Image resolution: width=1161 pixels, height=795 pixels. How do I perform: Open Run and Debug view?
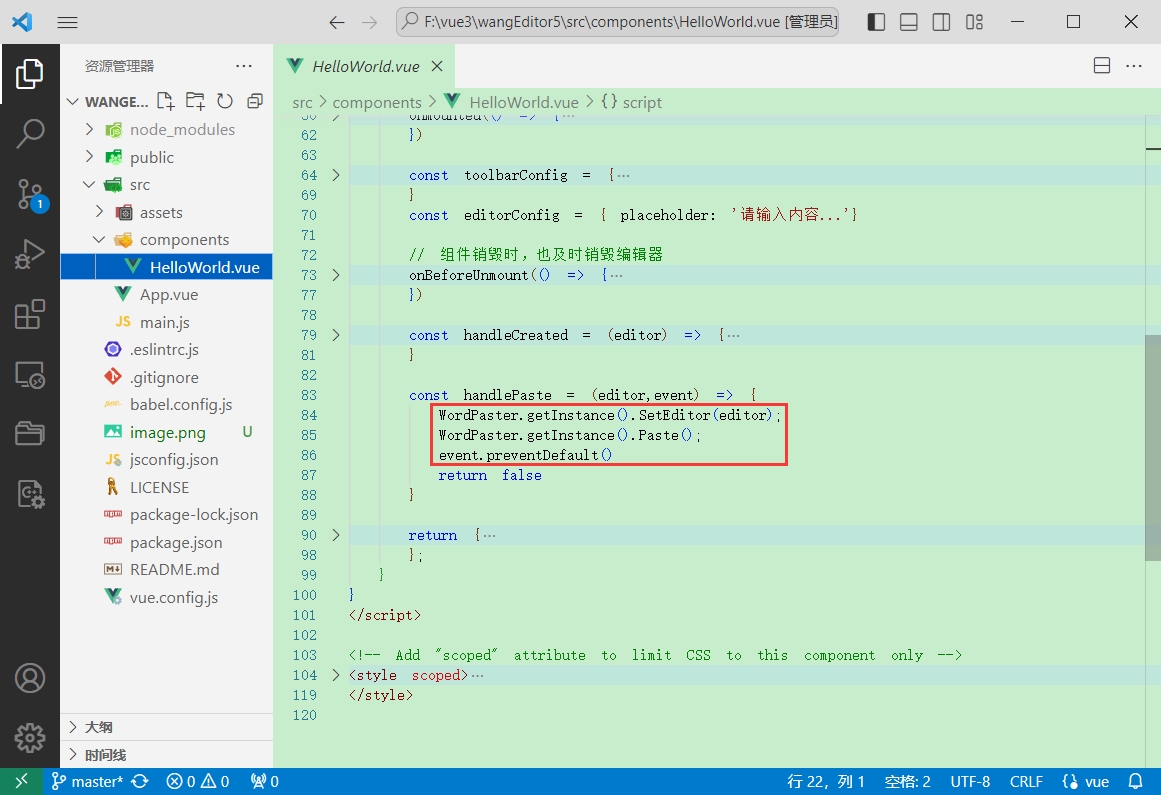point(30,254)
